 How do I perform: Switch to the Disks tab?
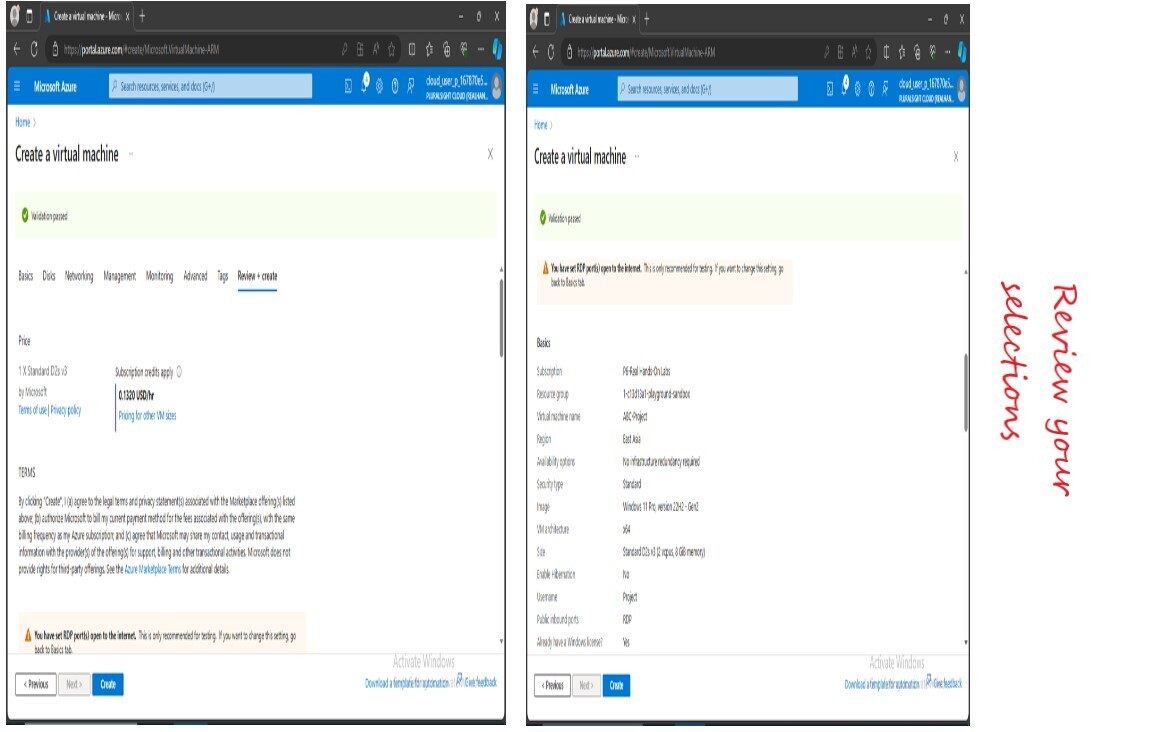[49, 276]
